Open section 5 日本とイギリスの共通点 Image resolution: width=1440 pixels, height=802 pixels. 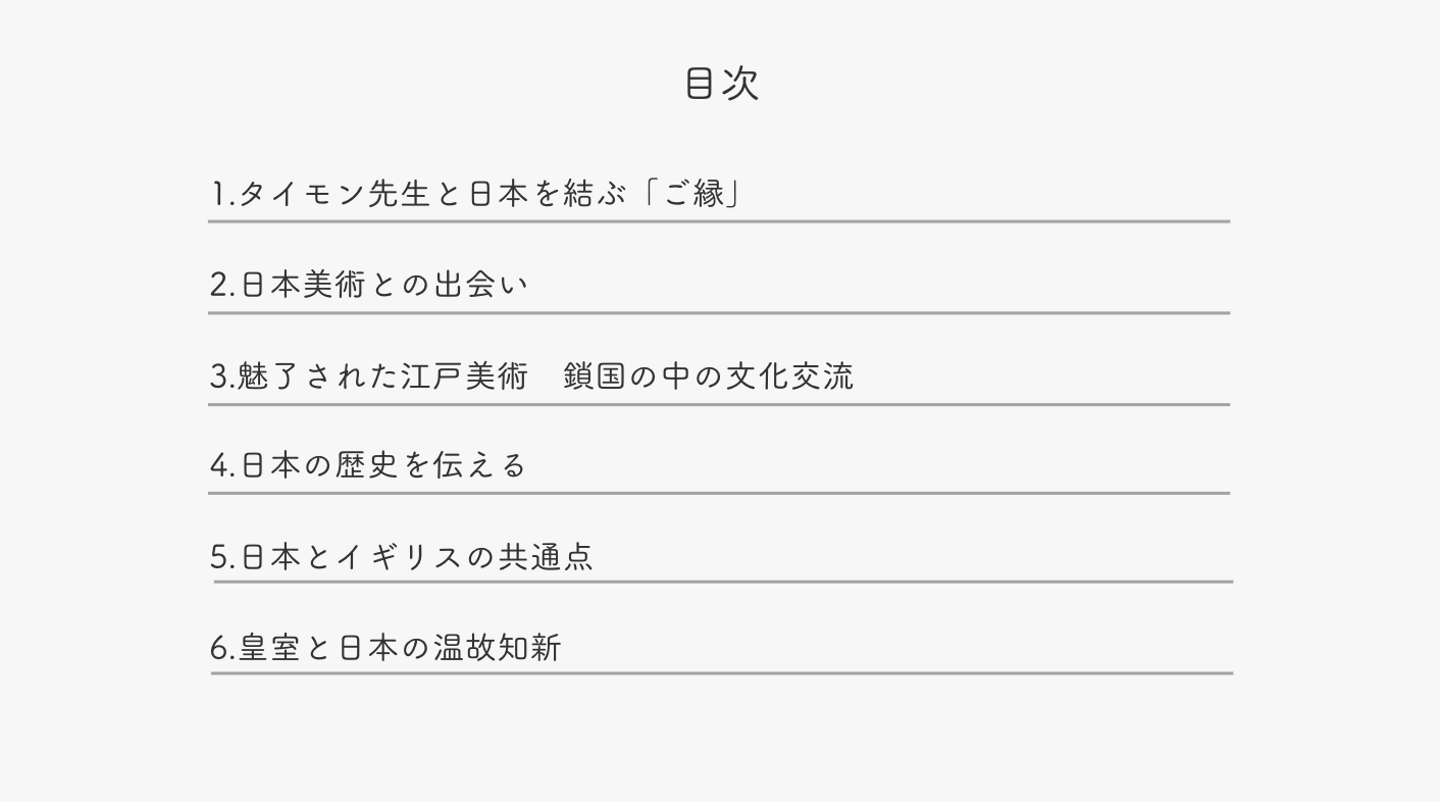coord(401,557)
